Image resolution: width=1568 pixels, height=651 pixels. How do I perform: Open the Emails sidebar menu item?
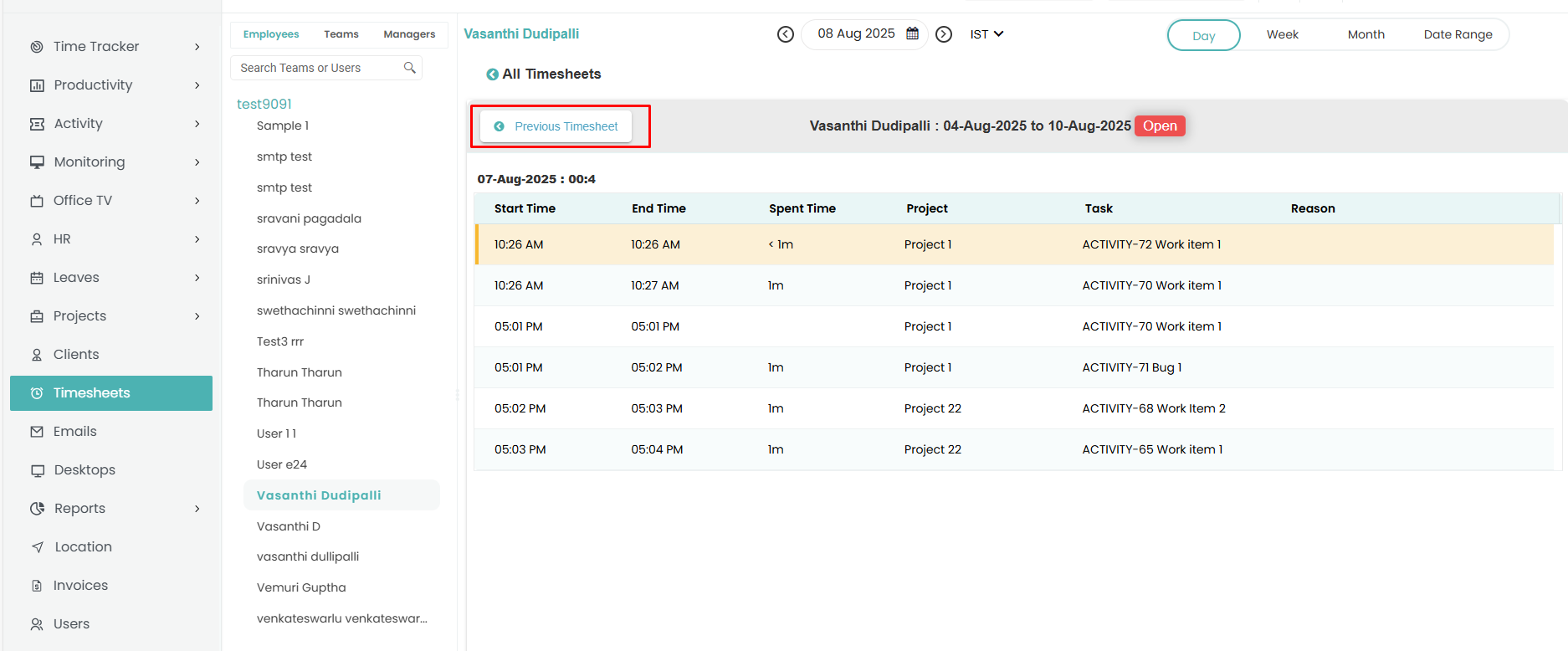pos(111,432)
